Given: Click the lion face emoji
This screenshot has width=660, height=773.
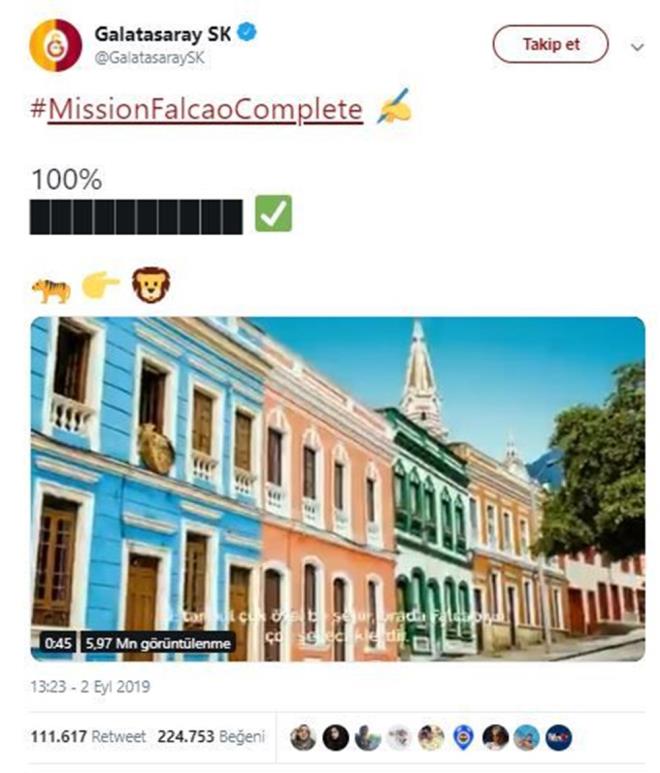Looking at the screenshot, I should pyautogui.click(x=151, y=285).
